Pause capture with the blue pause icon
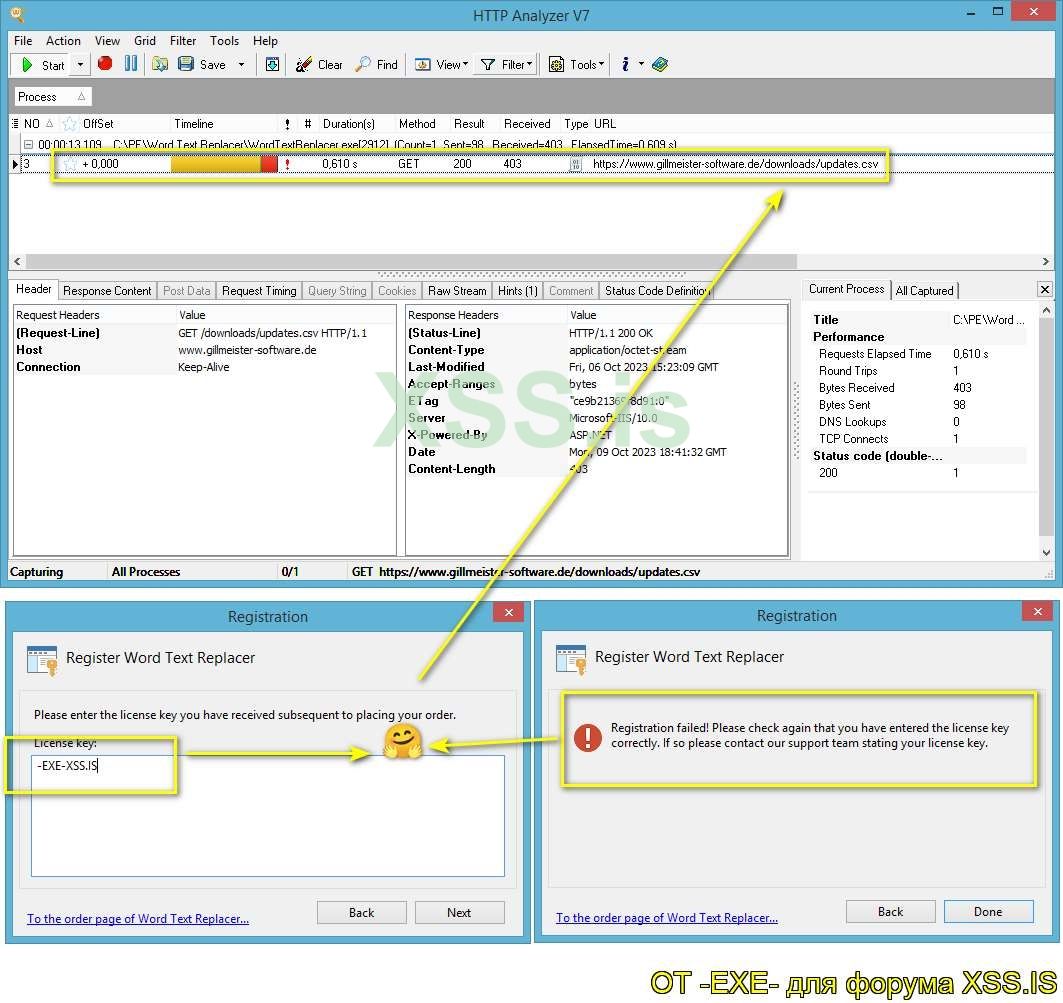Screen dimensions: 1063x1003 [131, 64]
